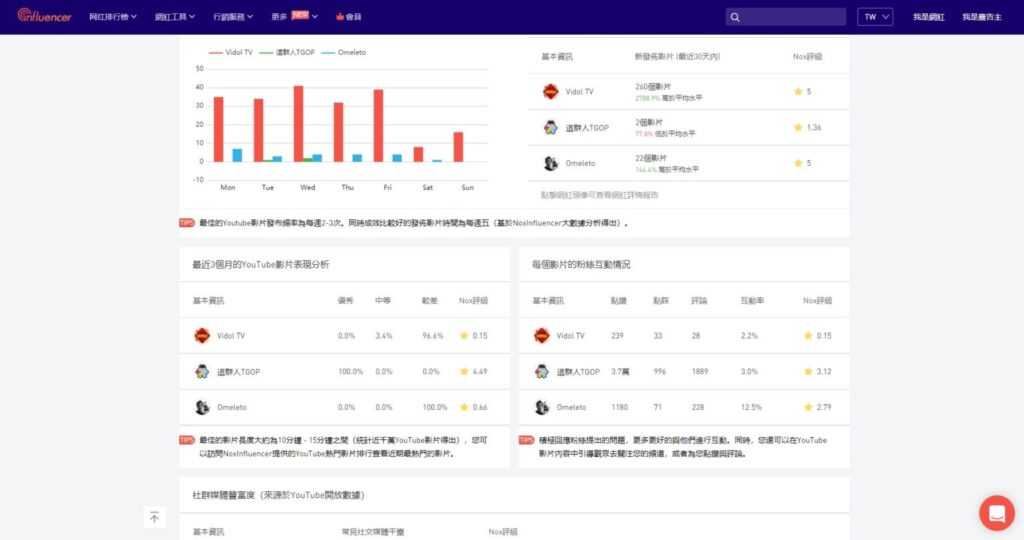
Task: Toggle Omeleto series in chart legend
Action: point(345,52)
